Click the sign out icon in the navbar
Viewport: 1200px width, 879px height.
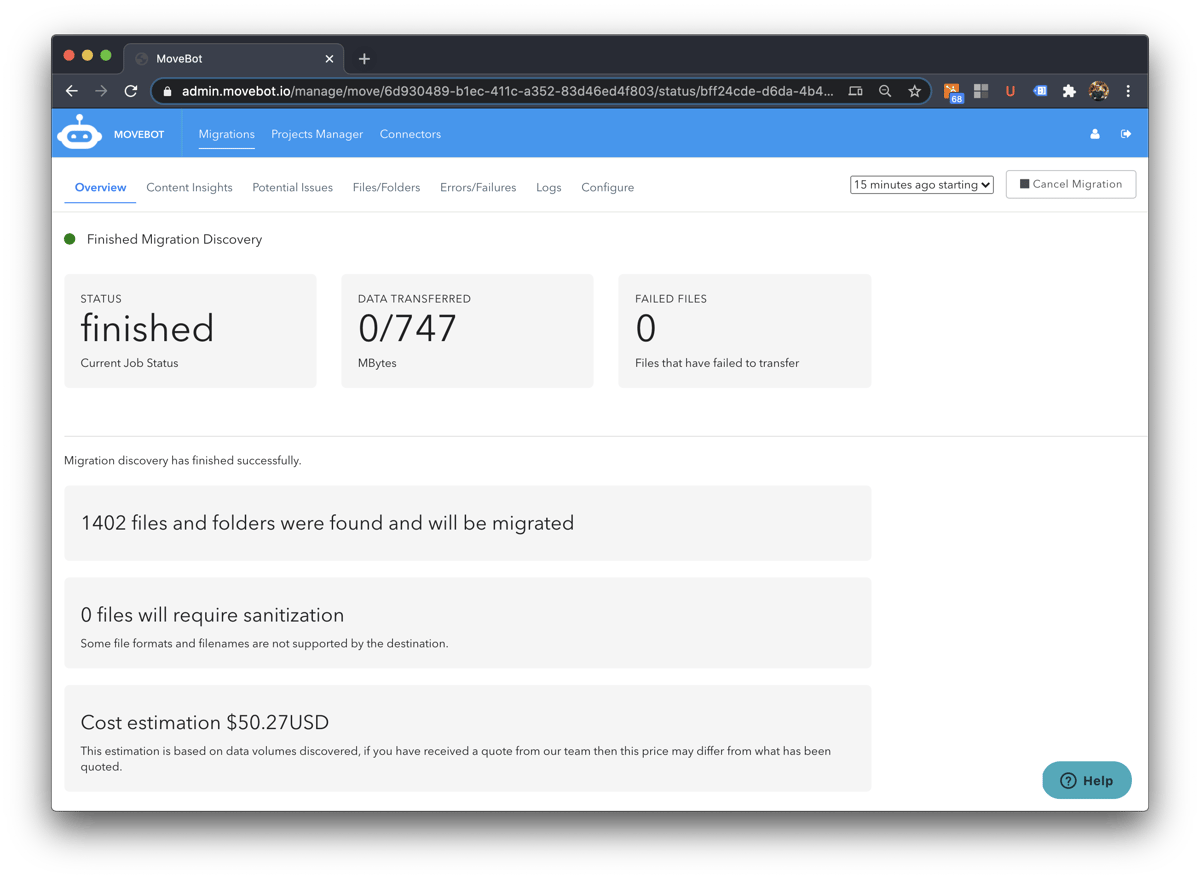1126,133
